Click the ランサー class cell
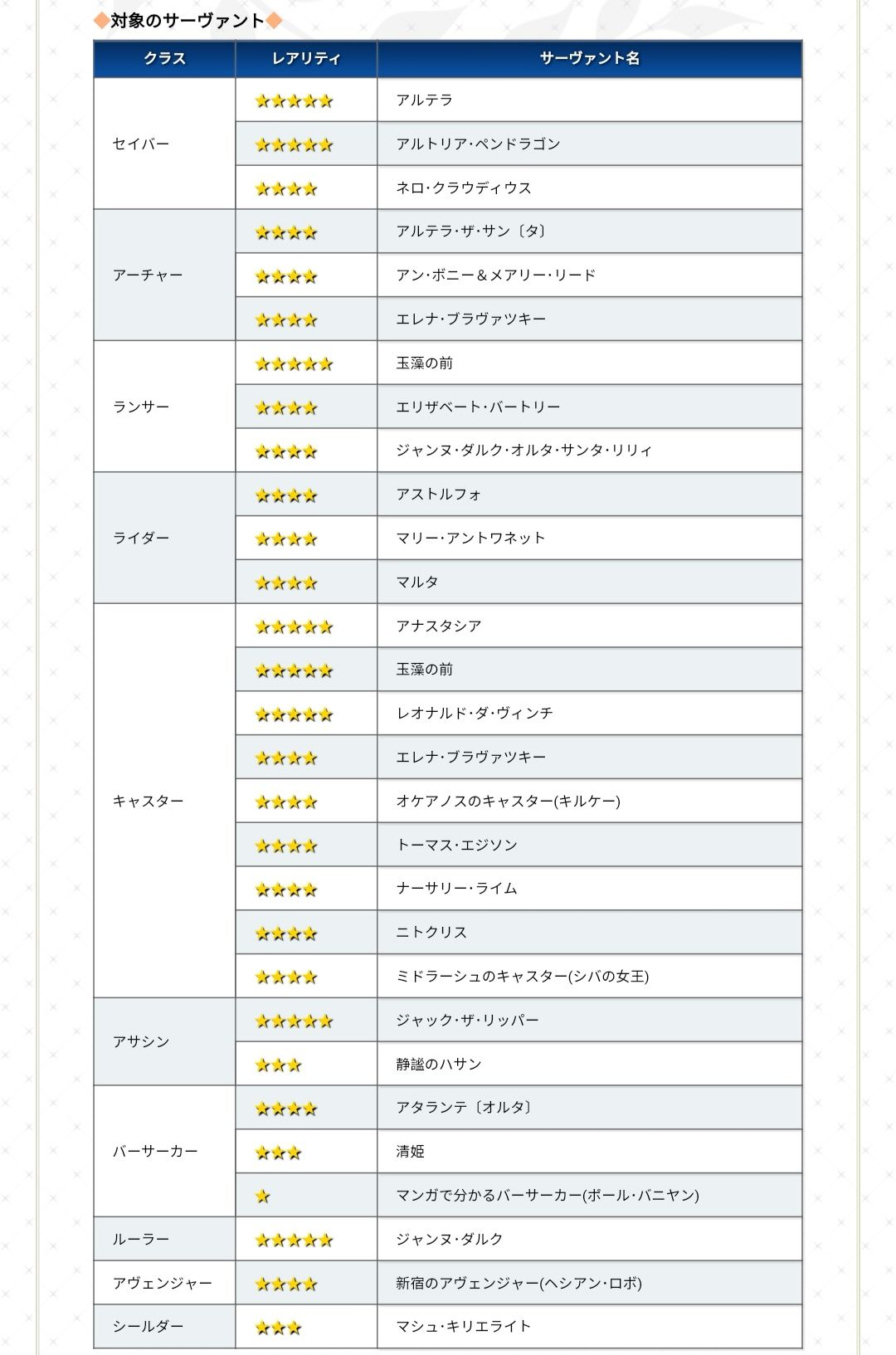Screen dimensions: 896x1355 pyautogui.click(x=164, y=407)
